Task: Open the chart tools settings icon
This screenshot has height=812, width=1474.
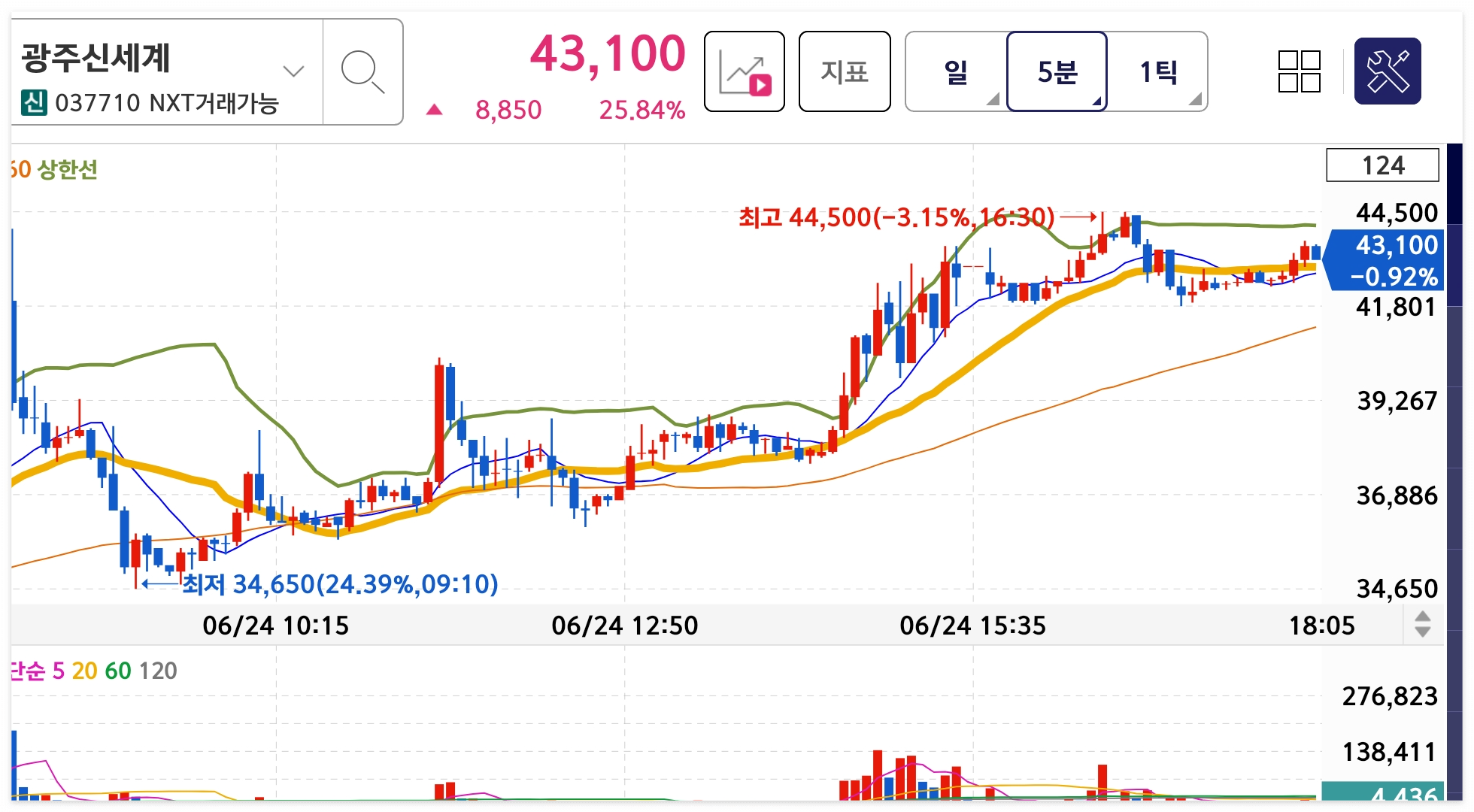Action: tap(1388, 71)
